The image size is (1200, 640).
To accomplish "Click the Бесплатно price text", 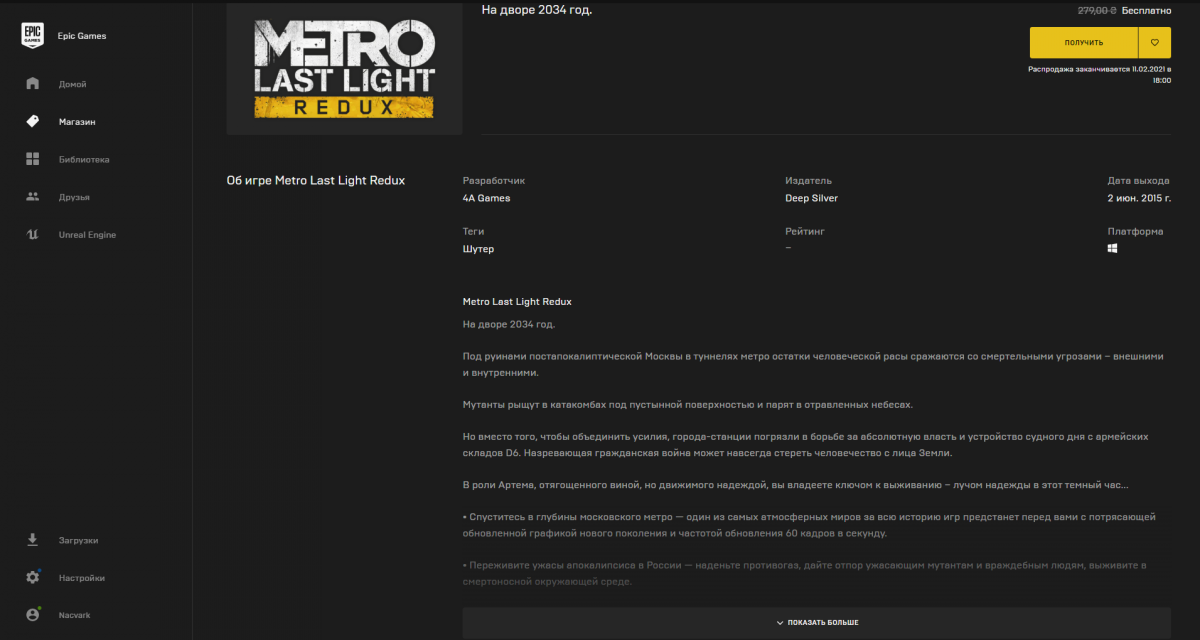I will coord(1146,10).
